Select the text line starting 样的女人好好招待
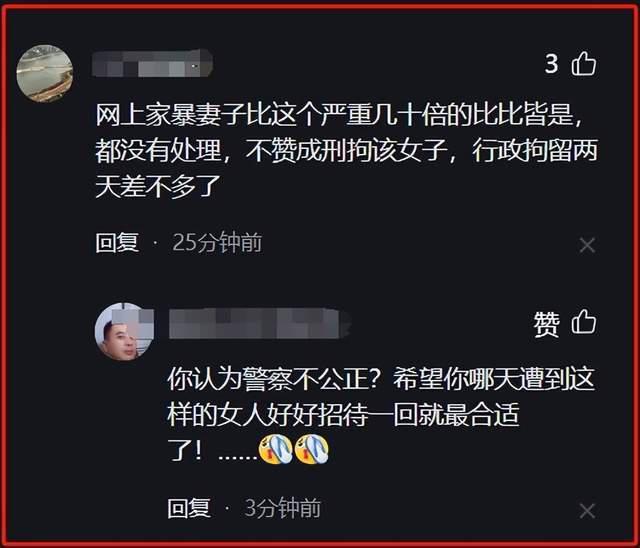 click(343, 415)
